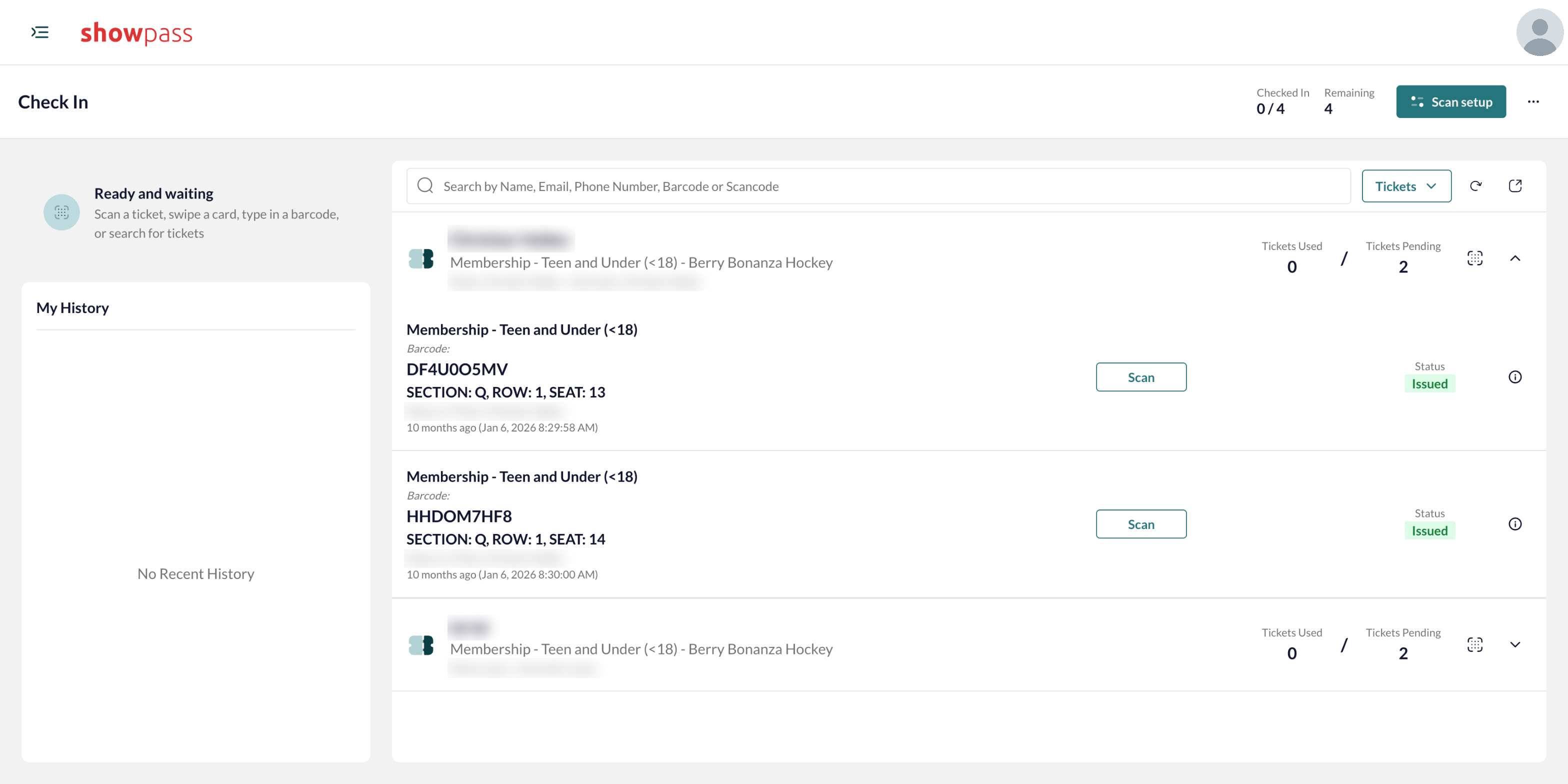The height and width of the screenshot is (784, 1568).
Task: Scan ticket with barcode DF4U0O5MV
Action: click(1140, 377)
